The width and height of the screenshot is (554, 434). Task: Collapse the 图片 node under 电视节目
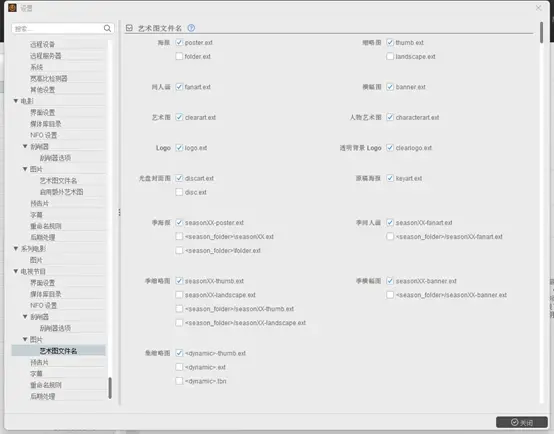(25, 339)
